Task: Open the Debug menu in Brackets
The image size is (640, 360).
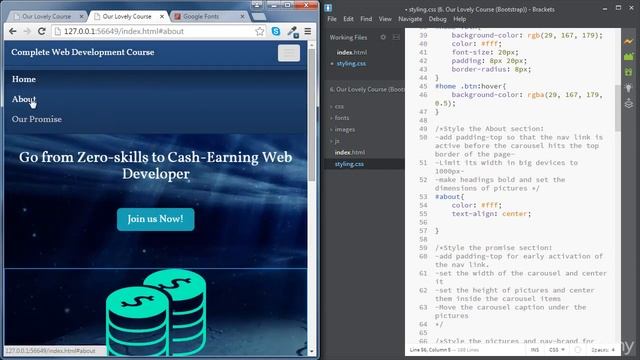Action: (x=437, y=19)
